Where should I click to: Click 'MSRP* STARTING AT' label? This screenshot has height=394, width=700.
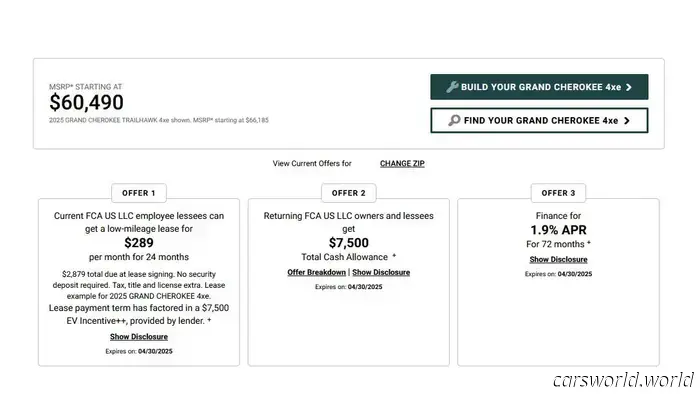pyautogui.click(x=86, y=87)
